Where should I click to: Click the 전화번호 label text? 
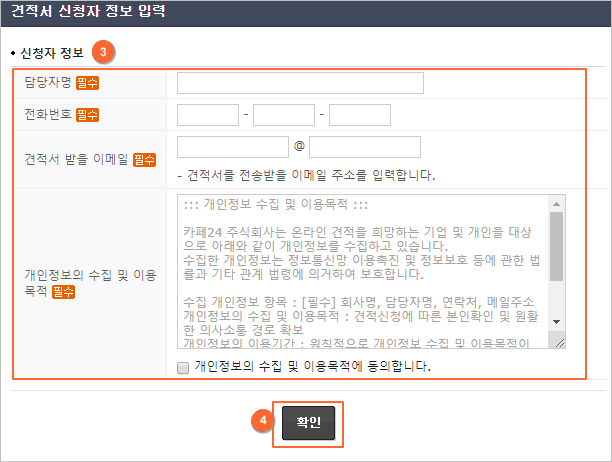48,114
